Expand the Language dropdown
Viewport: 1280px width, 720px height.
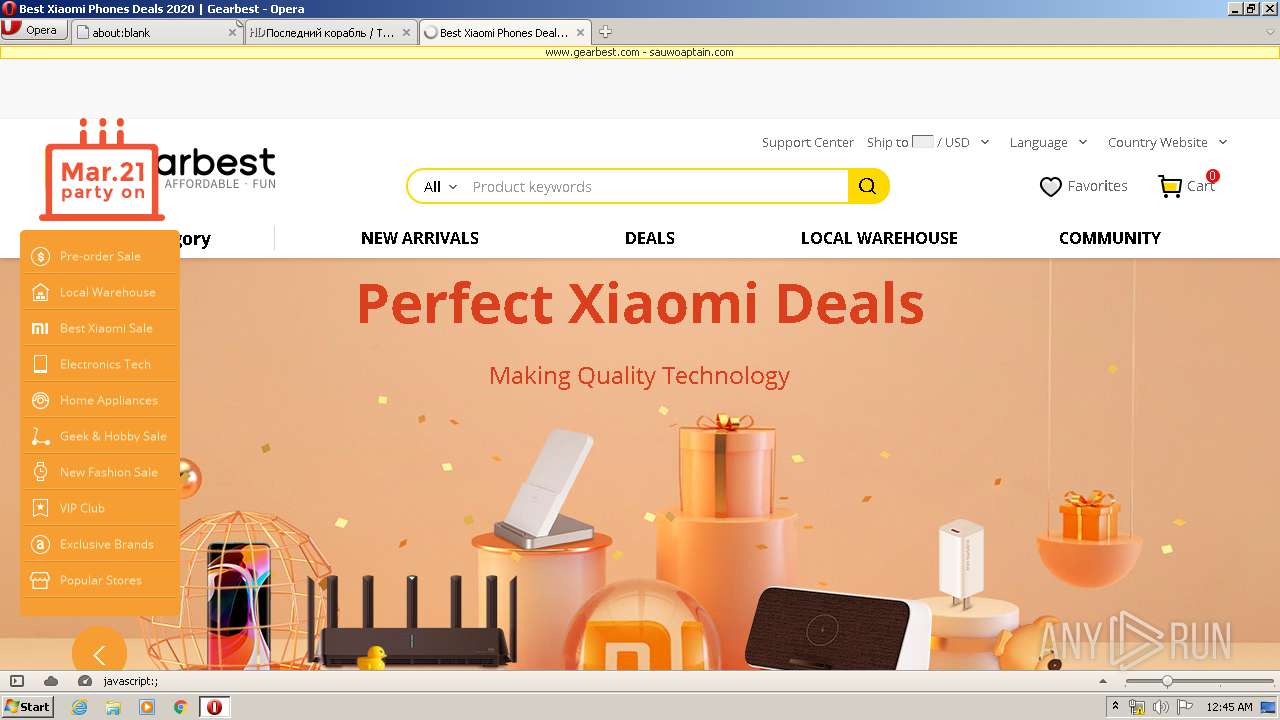tap(1048, 142)
